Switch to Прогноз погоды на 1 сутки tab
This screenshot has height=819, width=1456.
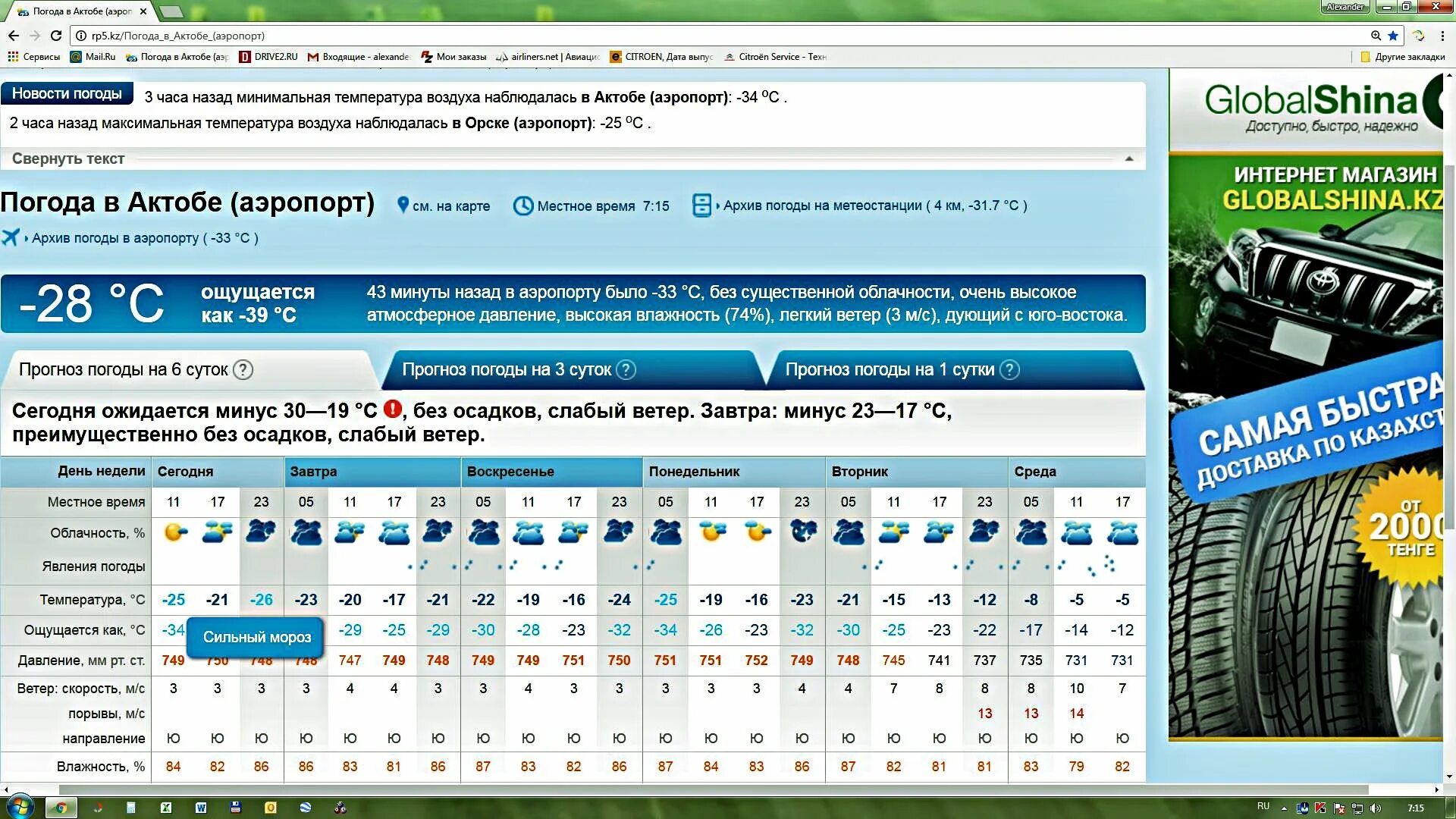pos(889,370)
